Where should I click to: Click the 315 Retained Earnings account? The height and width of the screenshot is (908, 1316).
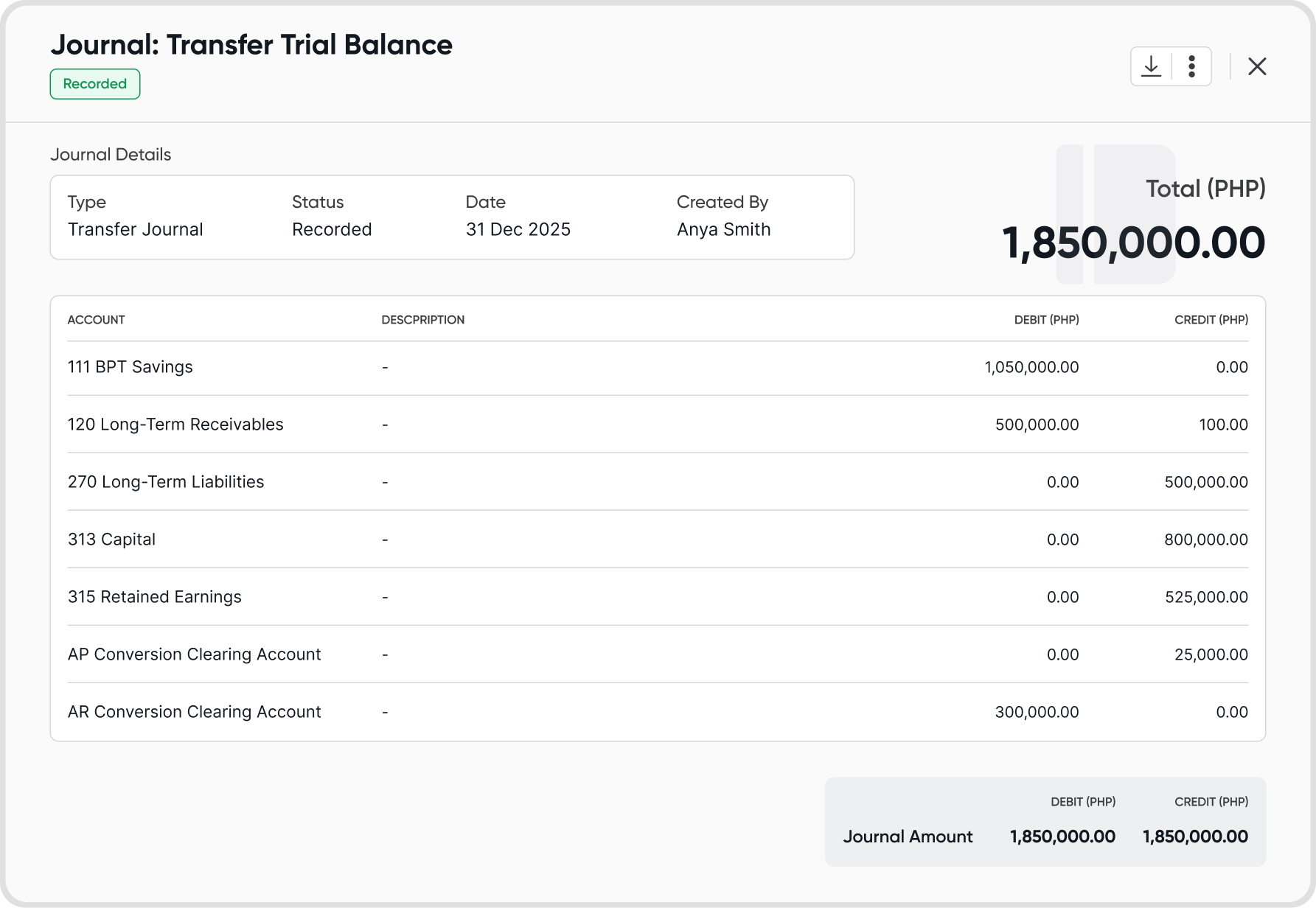[x=155, y=597]
